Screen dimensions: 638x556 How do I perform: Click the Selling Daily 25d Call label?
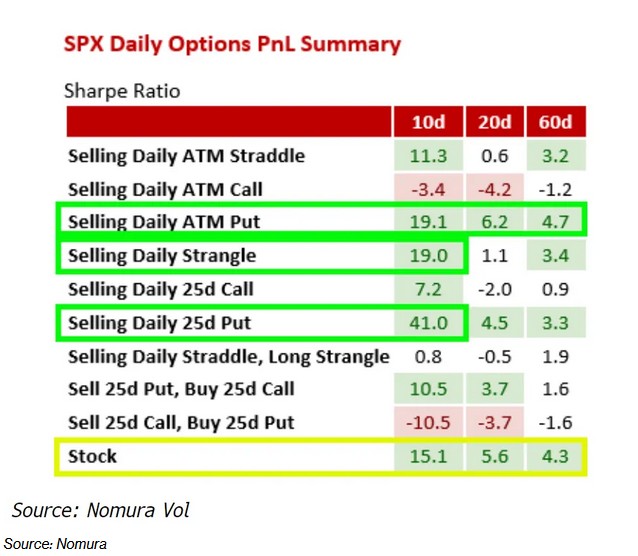coord(161,289)
